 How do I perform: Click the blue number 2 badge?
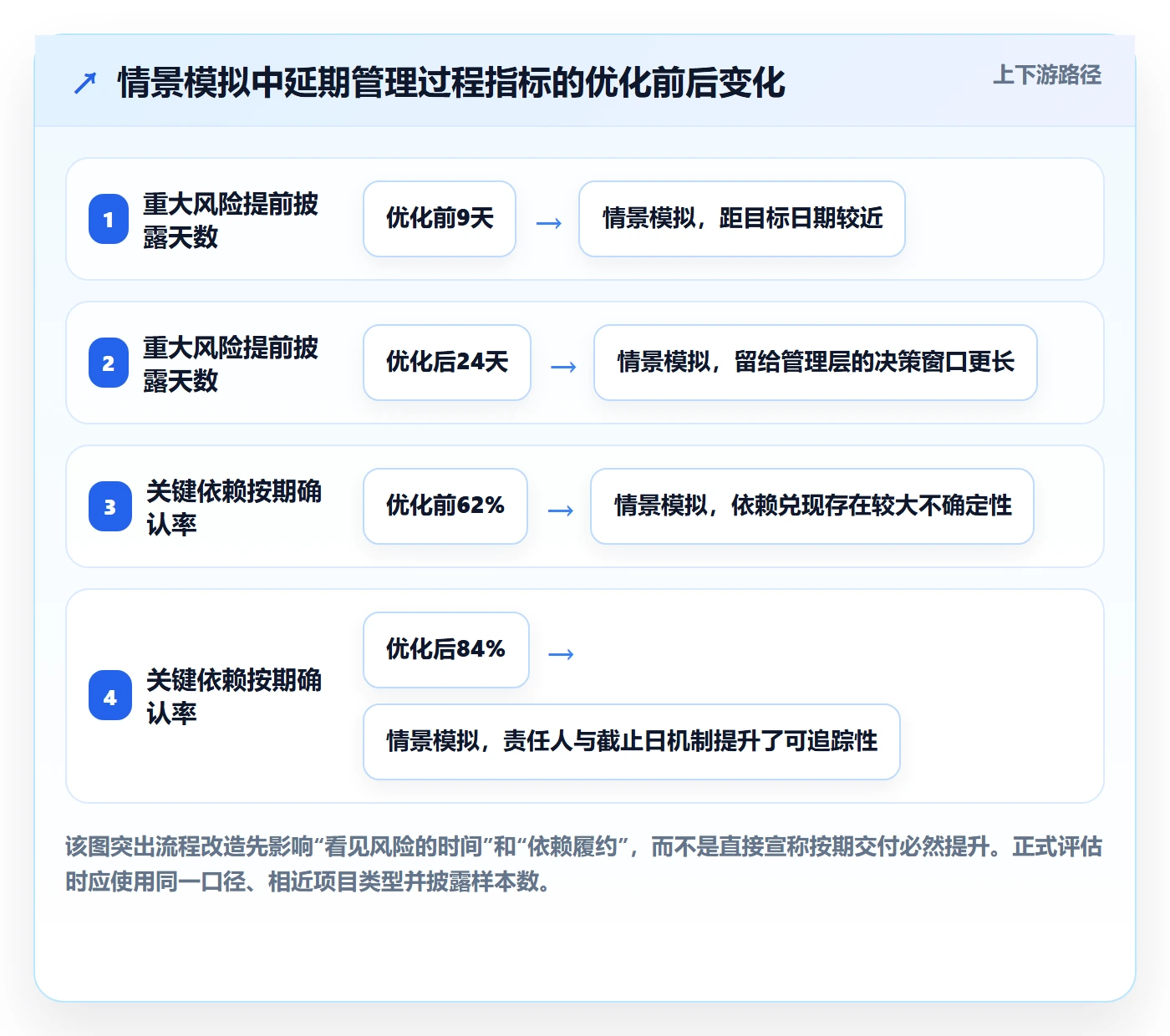pos(109,363)
